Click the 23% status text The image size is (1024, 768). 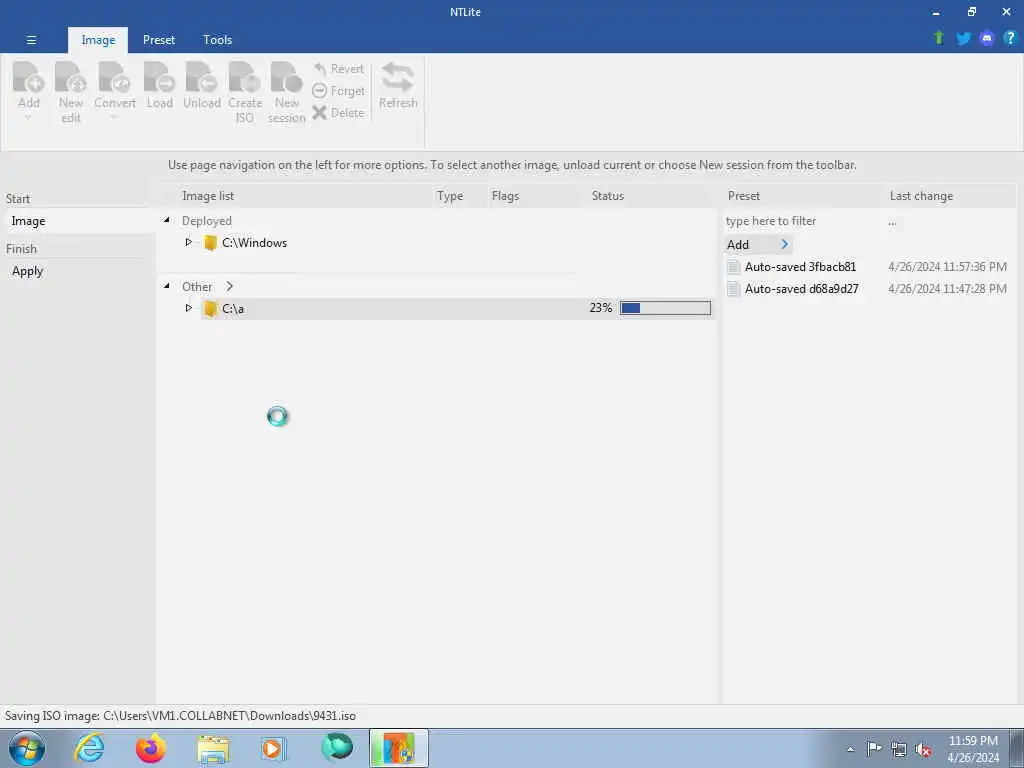[x=601, y=308]
